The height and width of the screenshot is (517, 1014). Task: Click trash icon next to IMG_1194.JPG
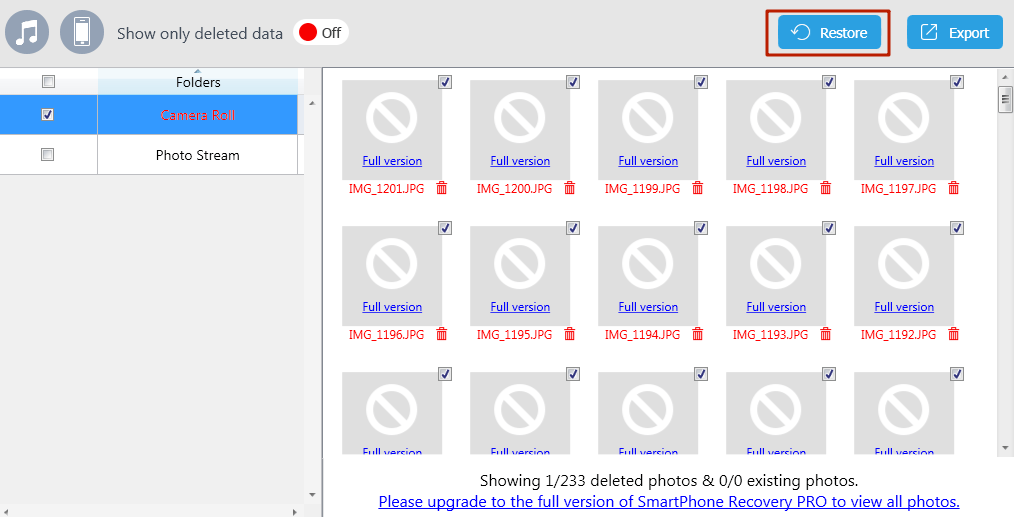[698, 334]
